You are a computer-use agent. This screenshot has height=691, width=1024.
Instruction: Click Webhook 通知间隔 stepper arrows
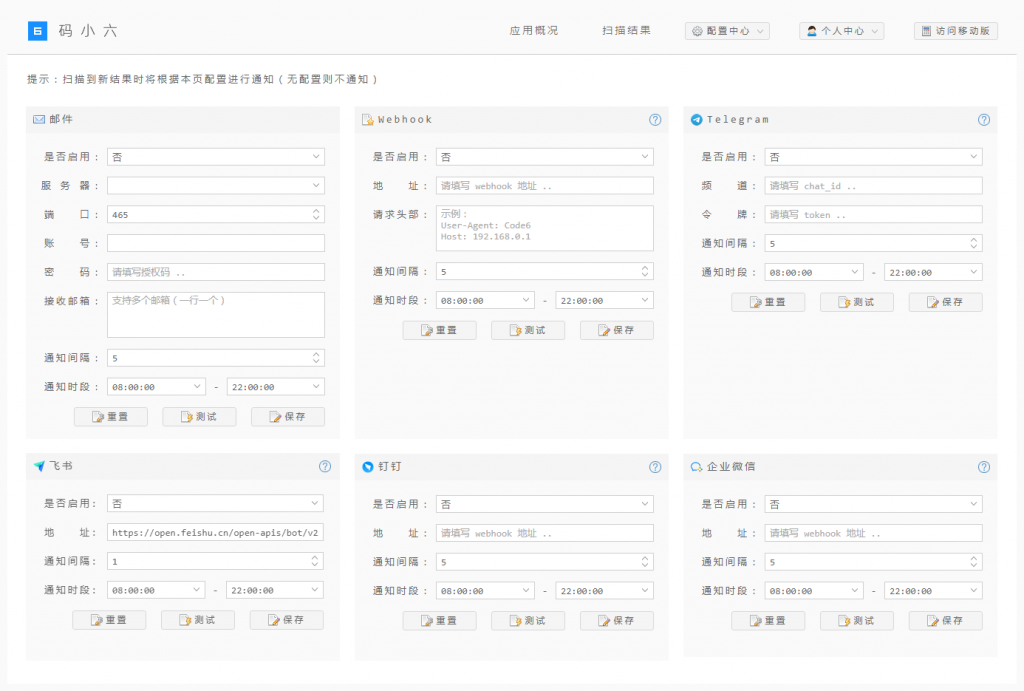pos(645,272)
